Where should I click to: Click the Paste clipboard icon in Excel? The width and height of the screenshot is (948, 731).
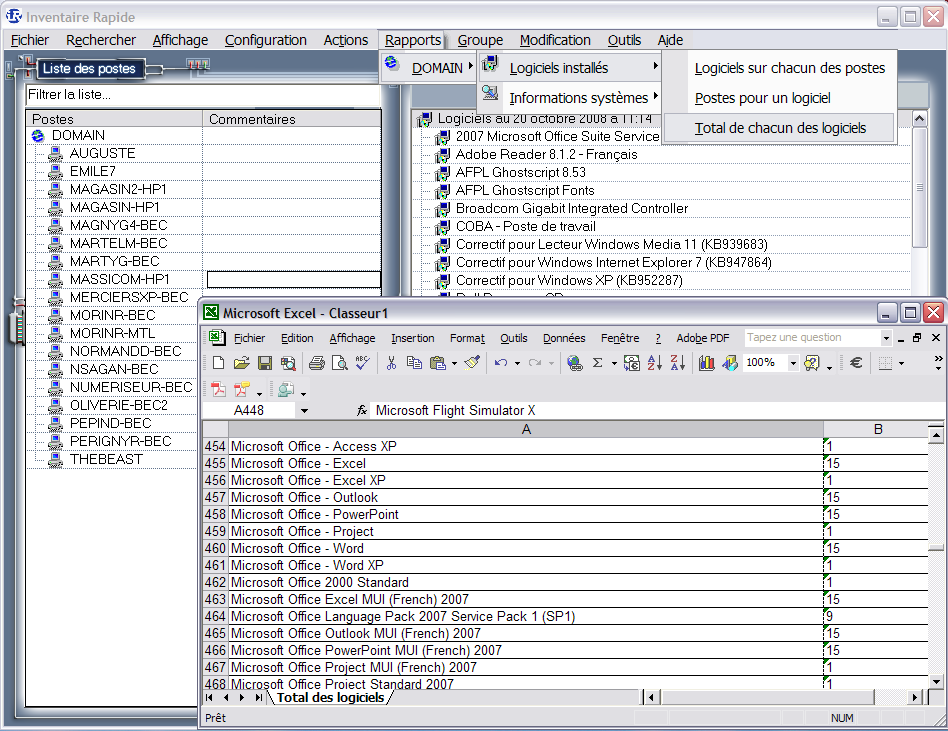pyautogui.click(x=437, y=363)
